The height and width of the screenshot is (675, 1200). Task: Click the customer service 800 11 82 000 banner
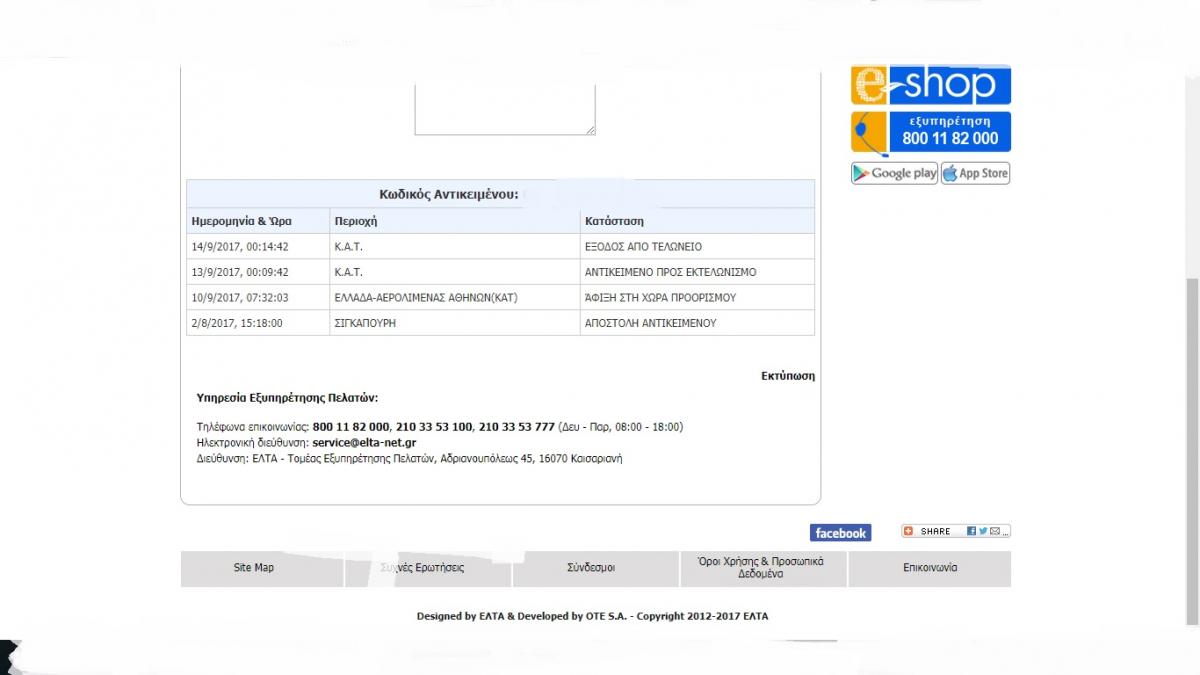[x=931, y=132]
